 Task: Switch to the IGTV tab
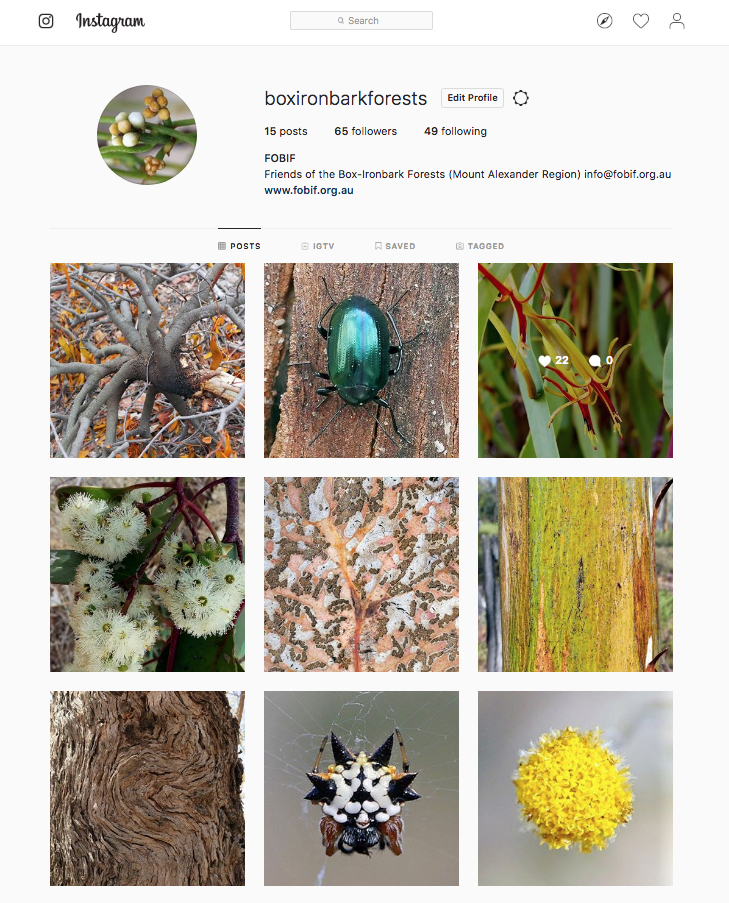click(317, 246)
